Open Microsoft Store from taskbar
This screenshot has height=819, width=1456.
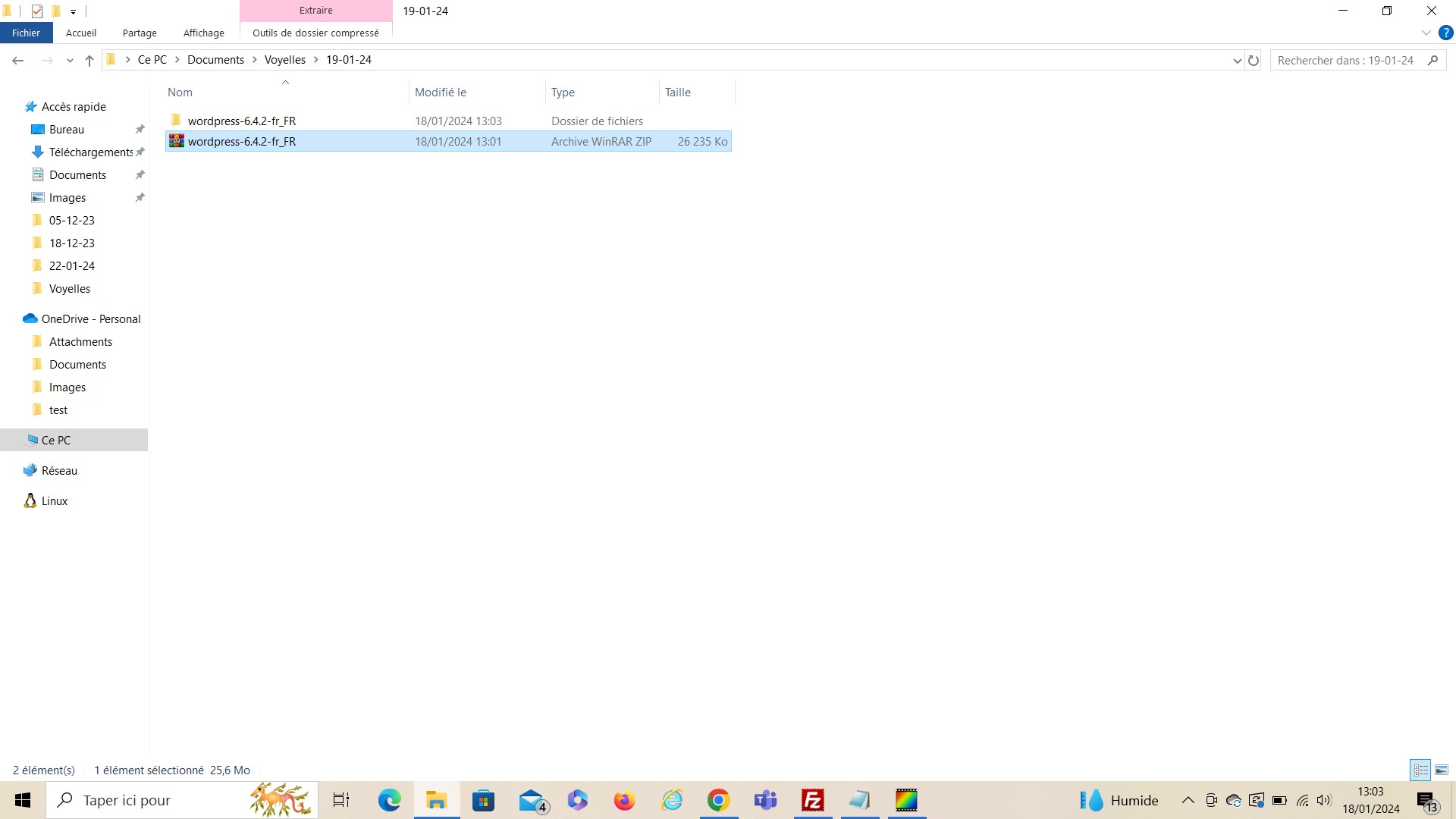[483, 800]
